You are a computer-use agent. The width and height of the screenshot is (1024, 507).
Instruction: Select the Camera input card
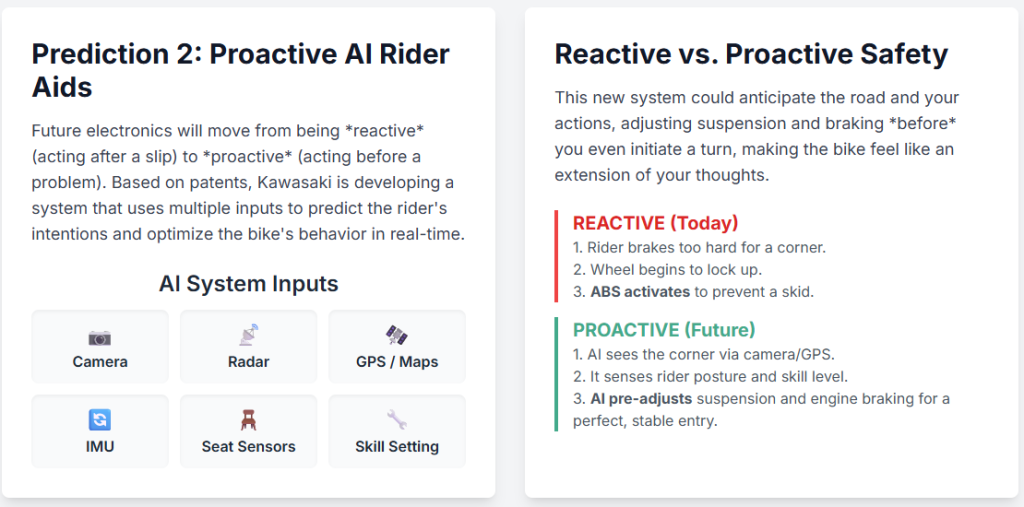100,347
